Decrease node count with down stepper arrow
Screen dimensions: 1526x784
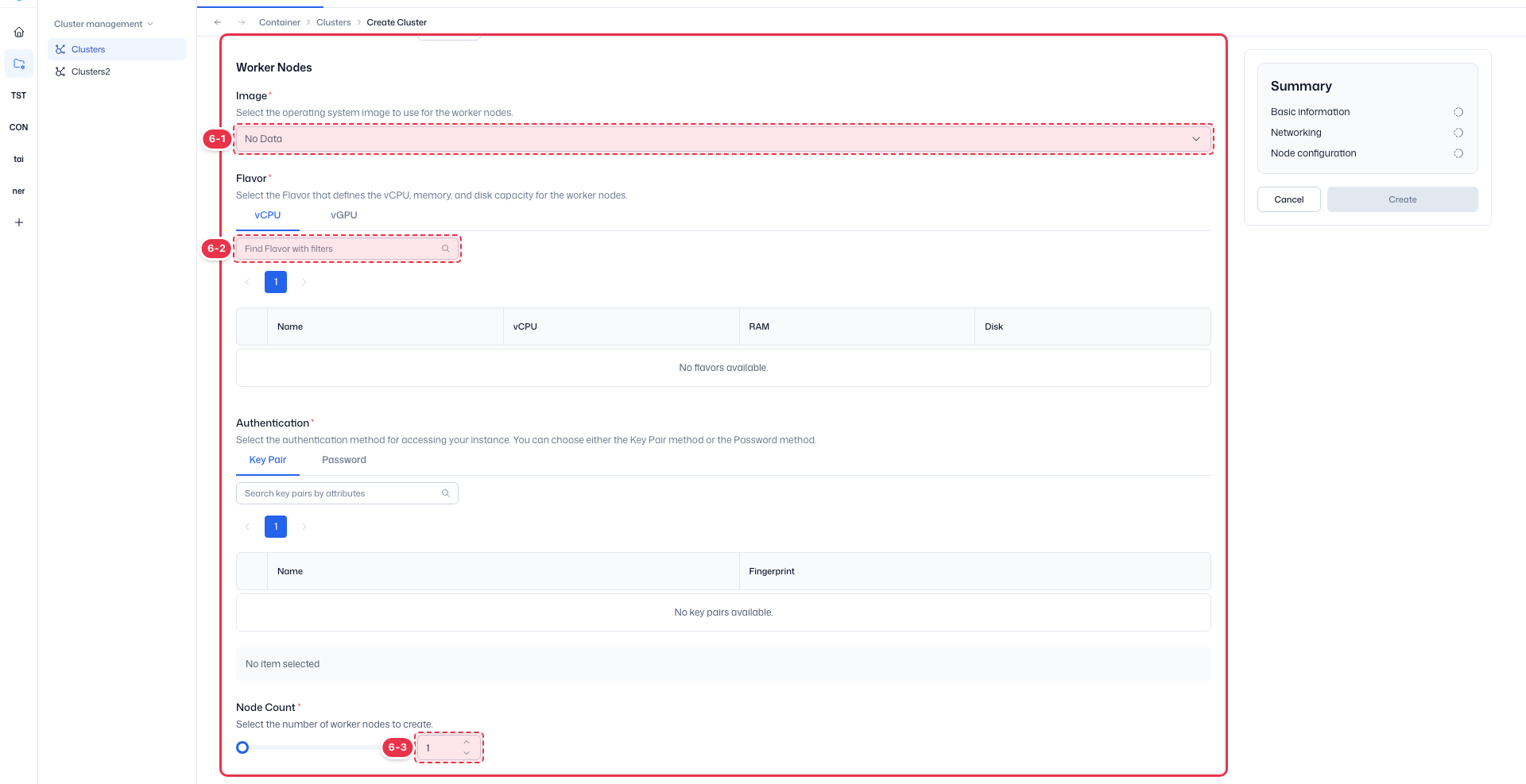tap(467, 753)
